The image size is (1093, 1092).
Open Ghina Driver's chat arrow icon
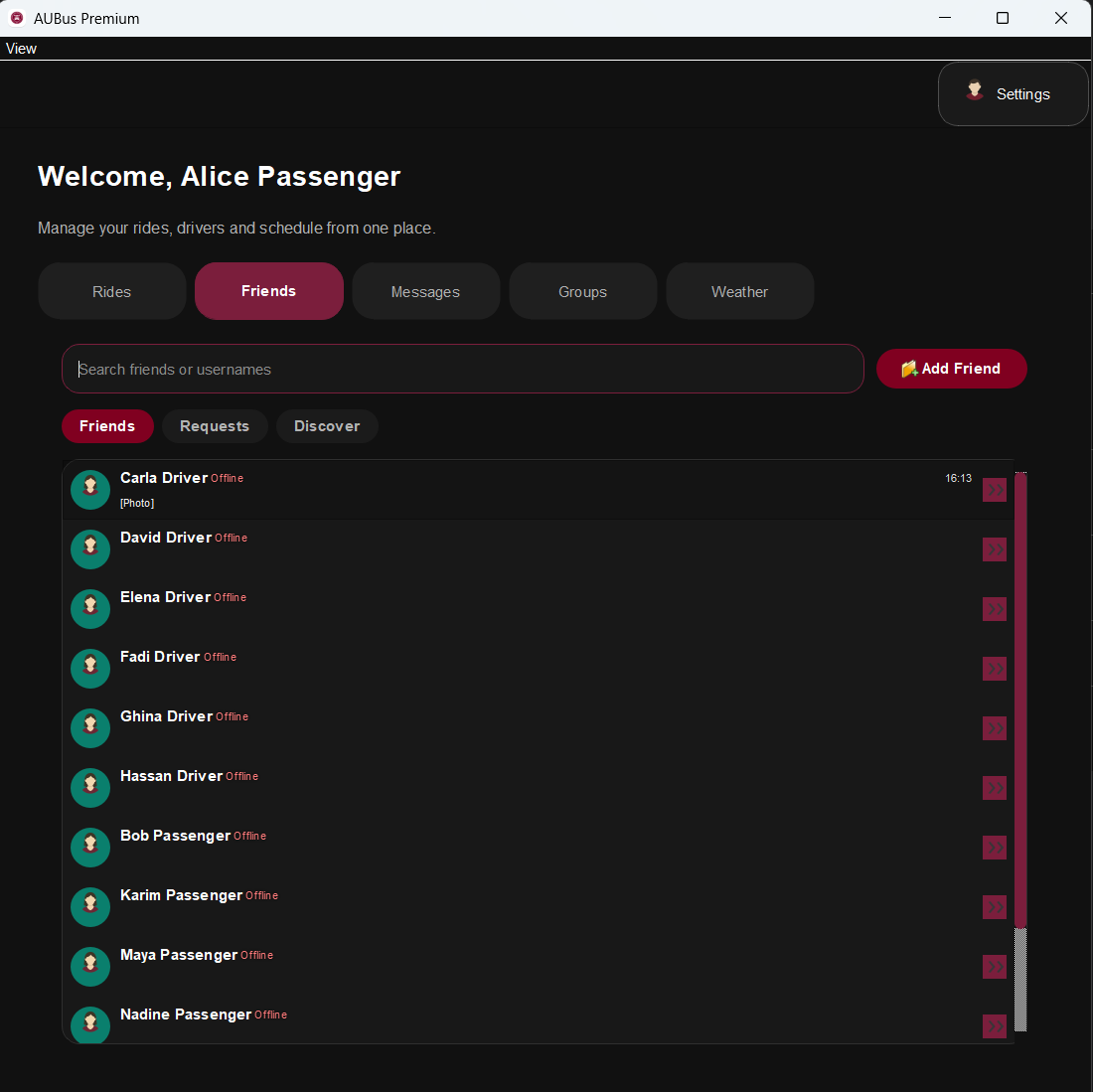pos(994,728)
